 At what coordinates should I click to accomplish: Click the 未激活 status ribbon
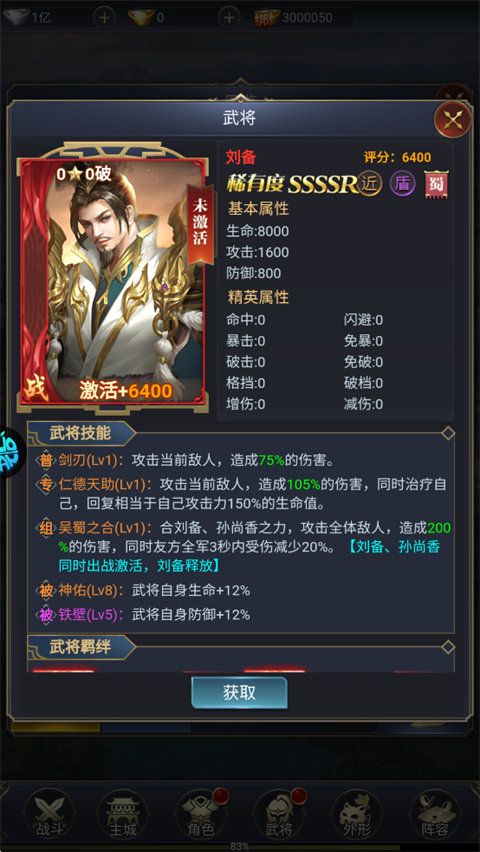(x=200, y=221)
